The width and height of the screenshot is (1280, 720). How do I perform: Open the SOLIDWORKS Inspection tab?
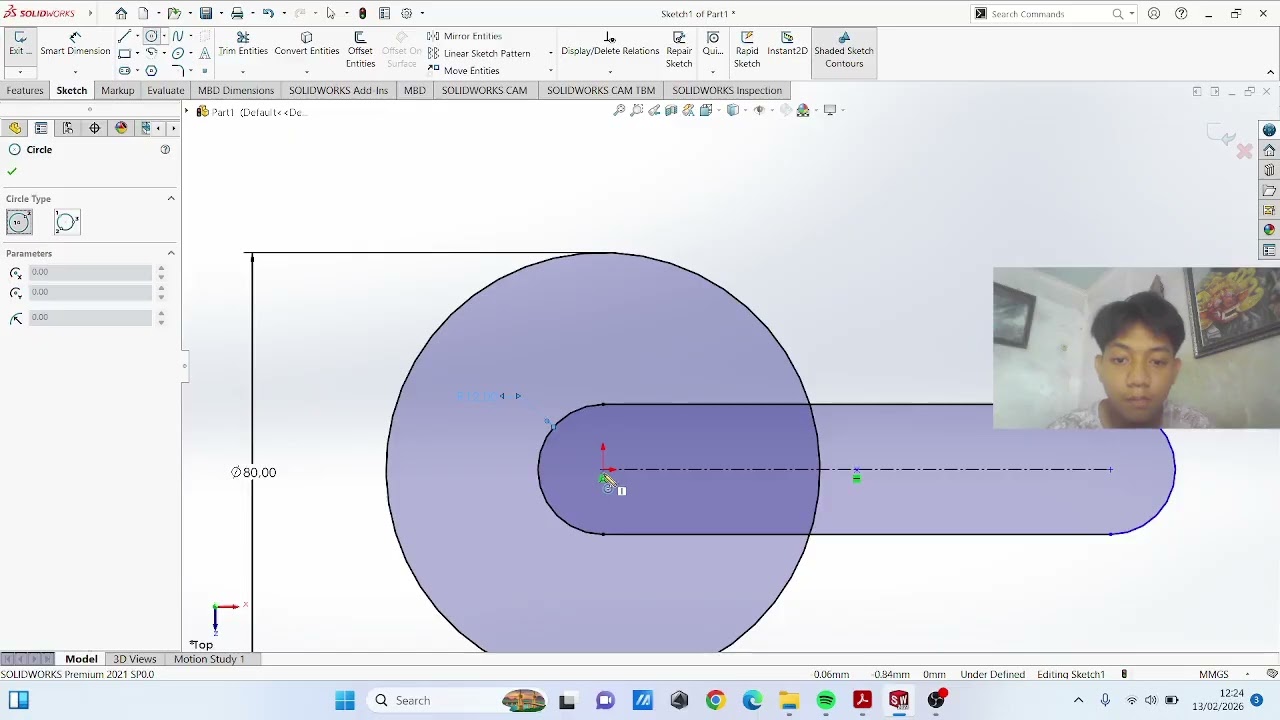pyautogui.click(x=727, y=90)
